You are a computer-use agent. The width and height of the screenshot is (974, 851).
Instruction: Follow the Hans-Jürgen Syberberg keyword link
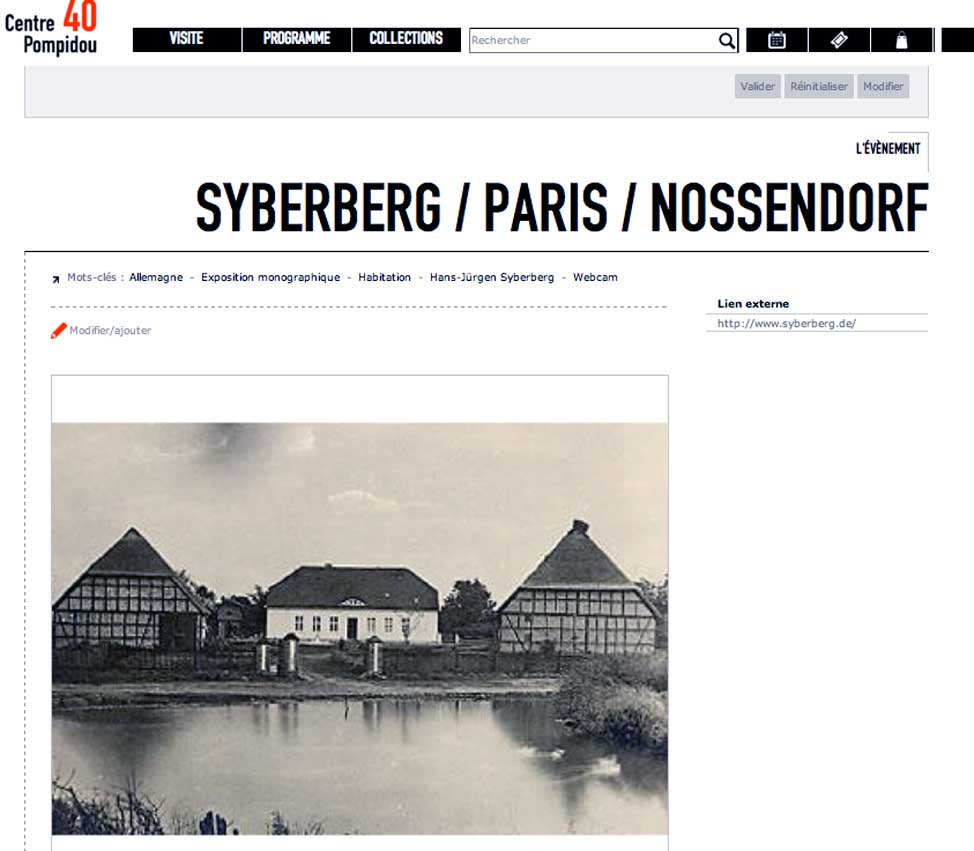(491, 277)
